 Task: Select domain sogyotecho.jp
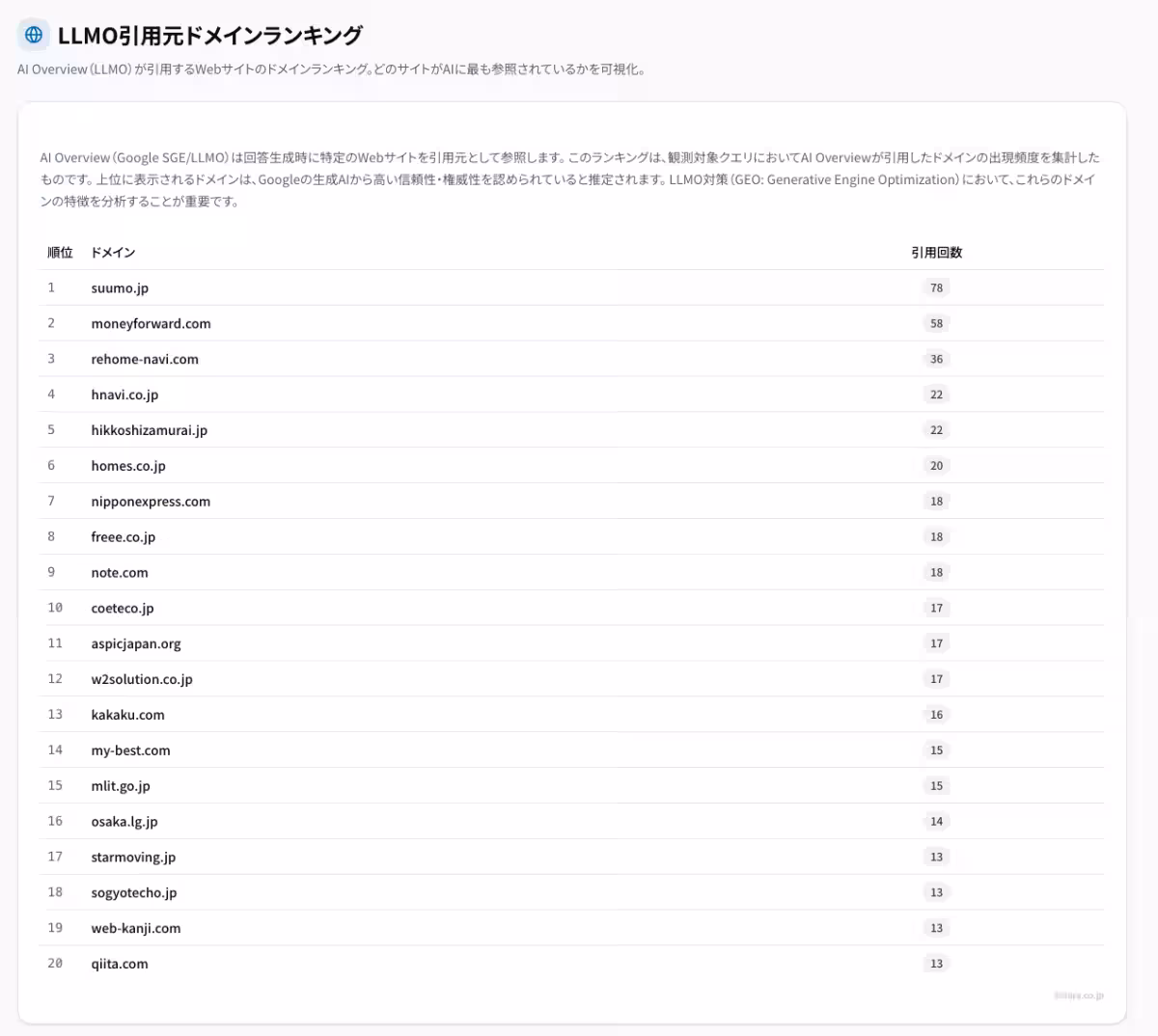[134, 893]
